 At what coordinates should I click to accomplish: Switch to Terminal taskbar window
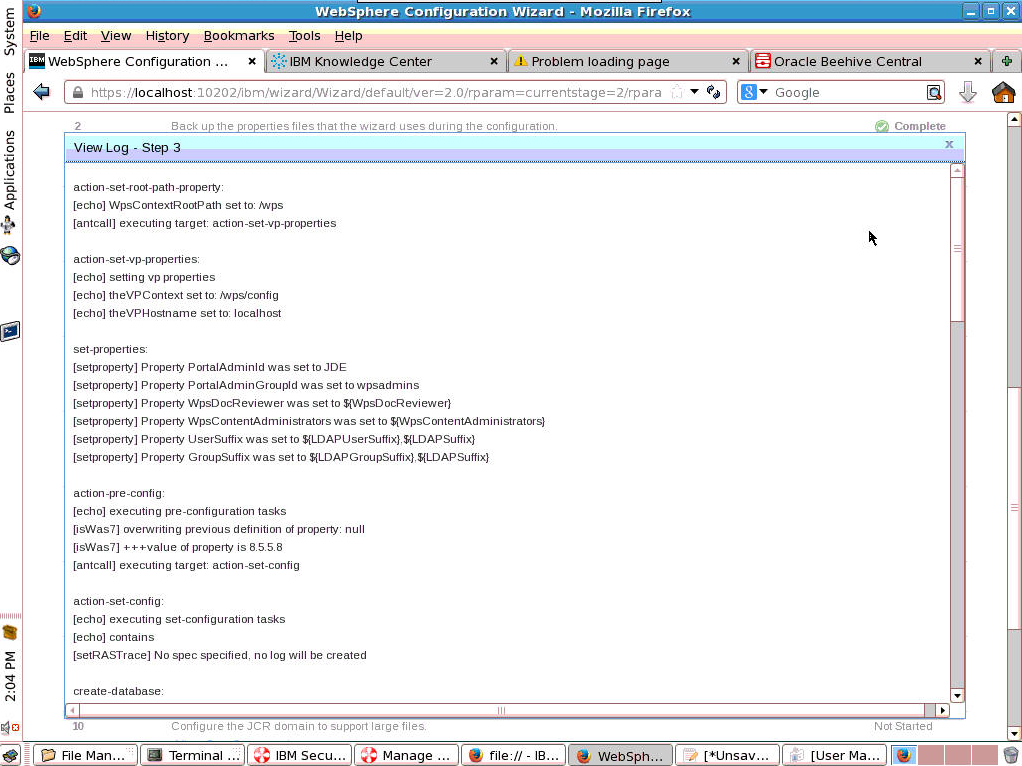click(192, 755)
